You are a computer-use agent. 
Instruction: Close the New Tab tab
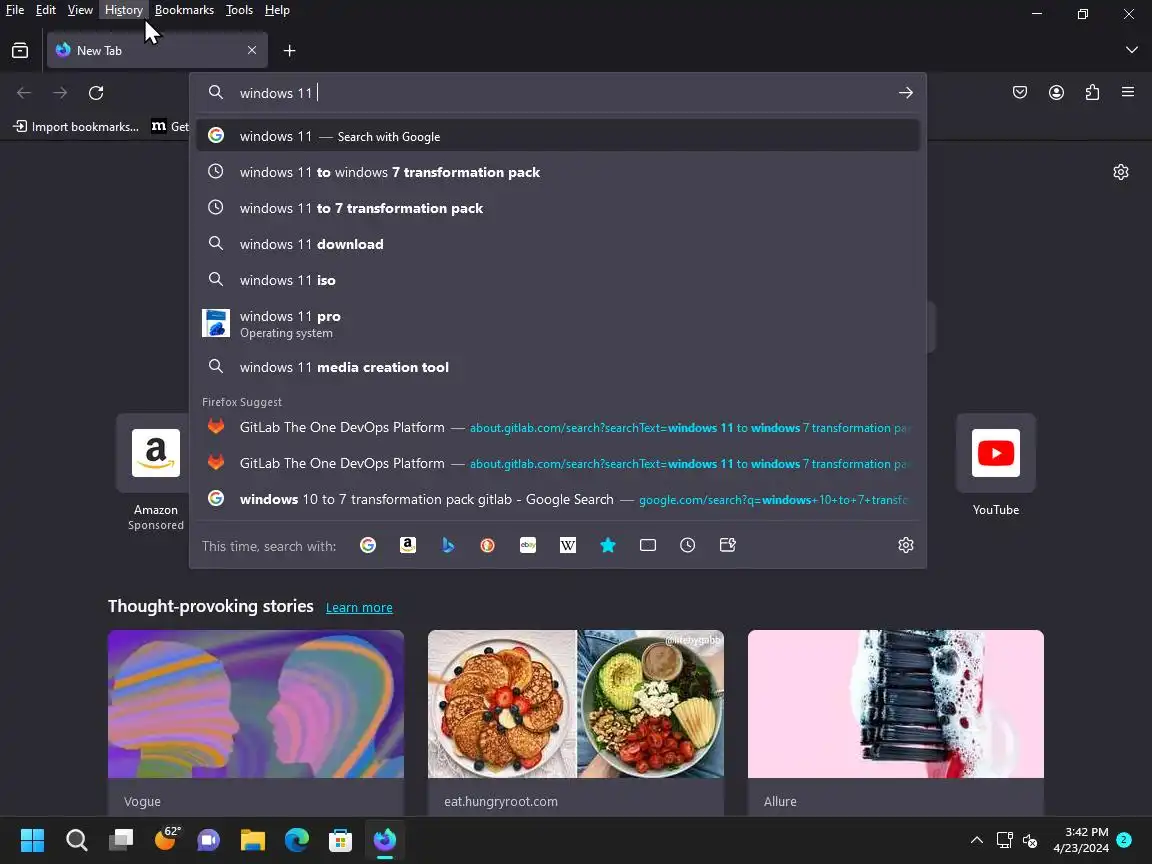pyautogui.click(x=252, y=50)
